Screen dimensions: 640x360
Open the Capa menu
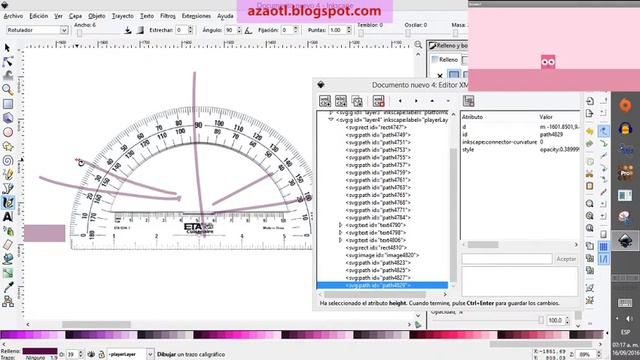click(75, 16)
